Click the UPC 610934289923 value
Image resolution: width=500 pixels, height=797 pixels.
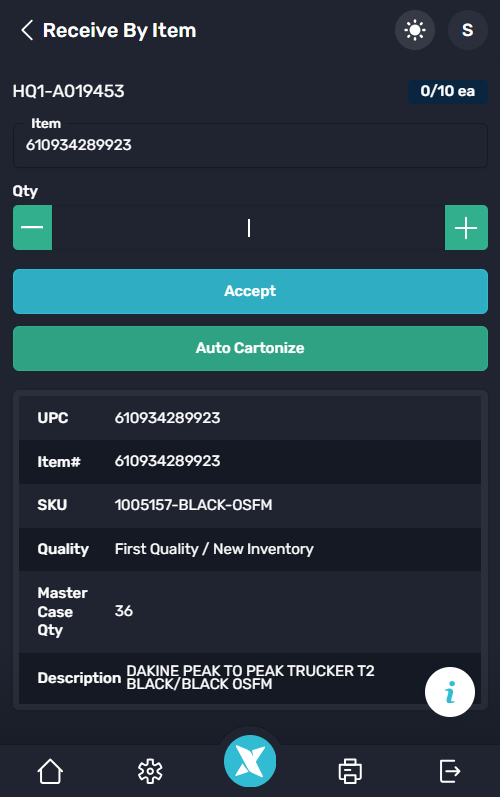pyautogui.click(x=167, y=418)
